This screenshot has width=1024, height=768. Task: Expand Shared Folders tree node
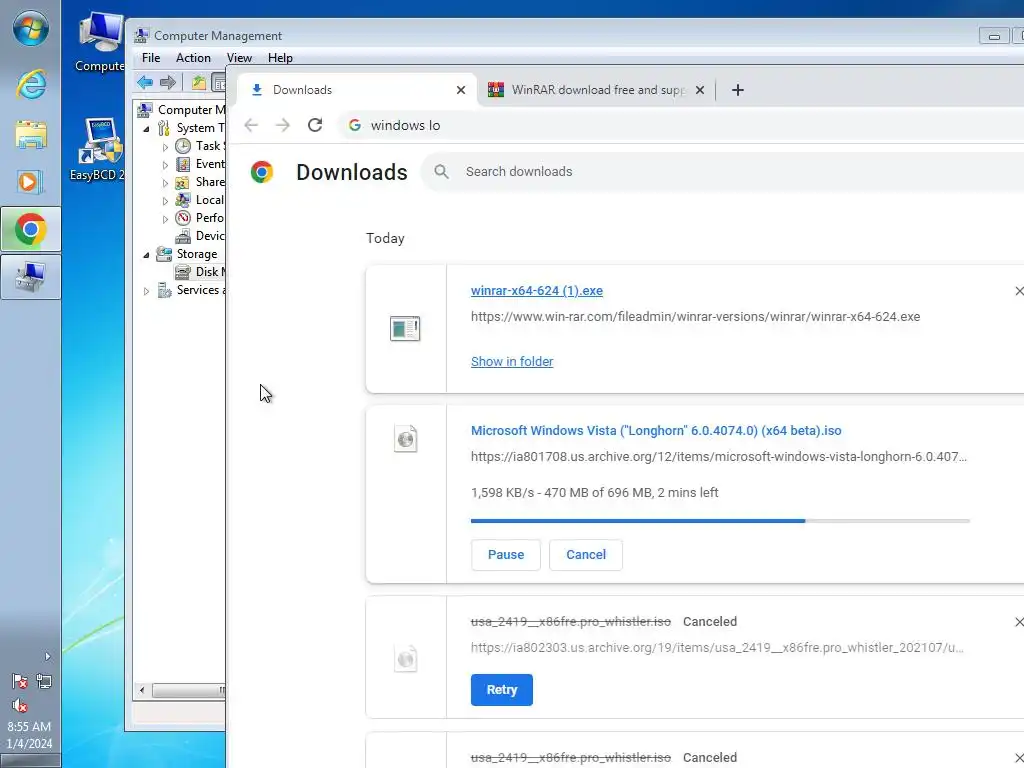click(165, 183)
